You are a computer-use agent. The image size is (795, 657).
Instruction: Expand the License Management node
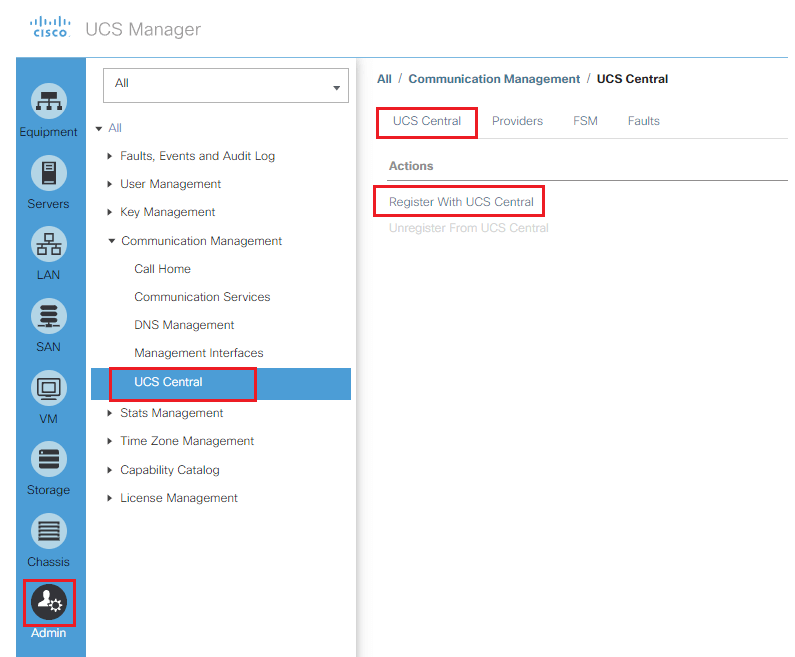pos(110,498)
